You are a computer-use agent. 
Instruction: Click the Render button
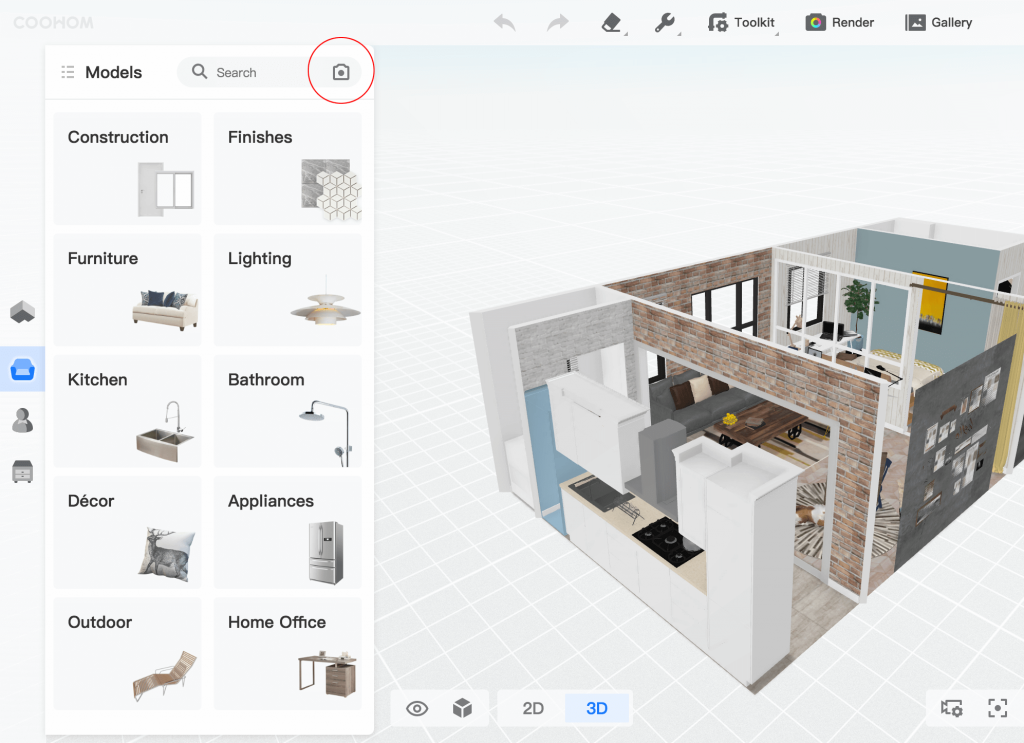tap(840, 23)
